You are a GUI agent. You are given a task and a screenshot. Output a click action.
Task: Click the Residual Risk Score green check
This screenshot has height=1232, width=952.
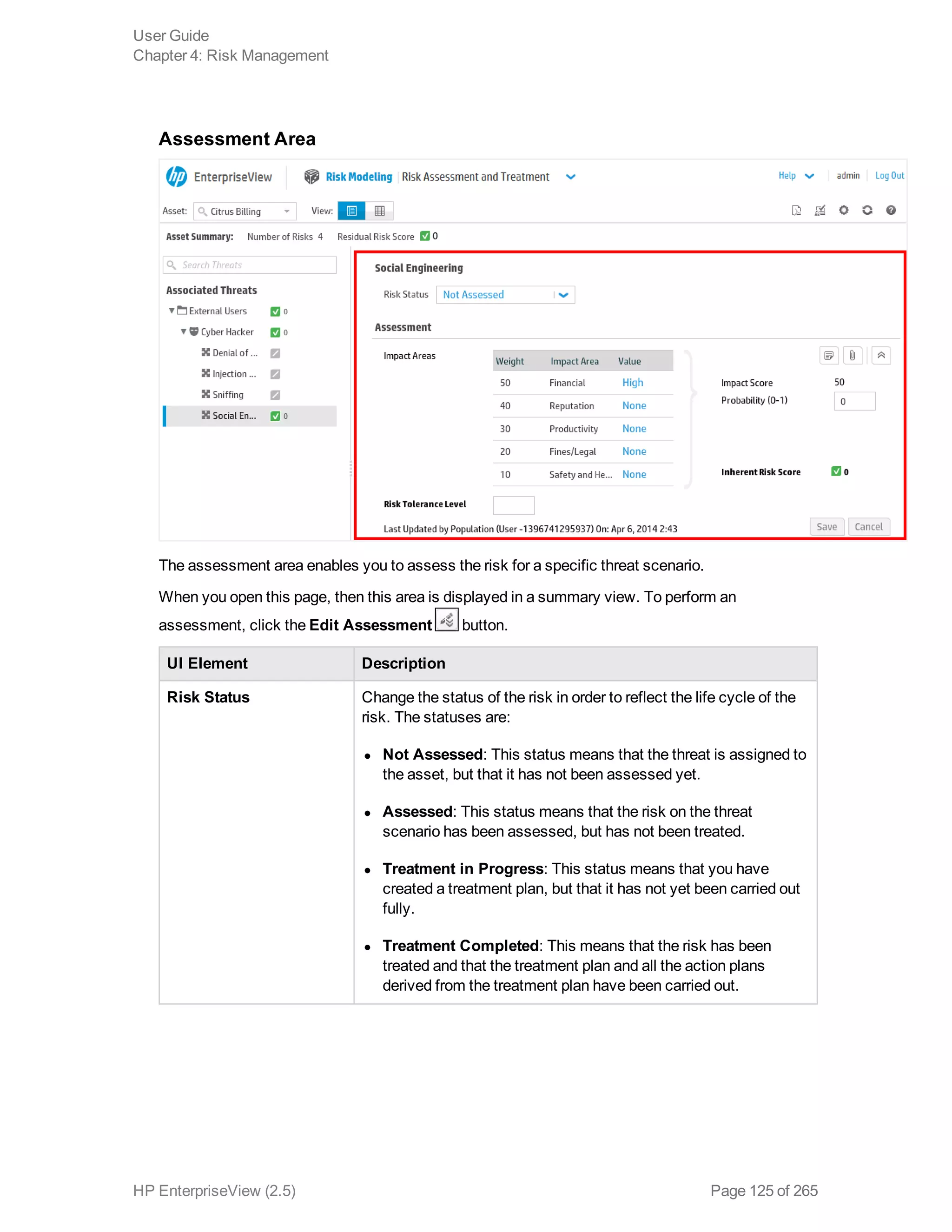pyautogui.click(x=425, y=236)
